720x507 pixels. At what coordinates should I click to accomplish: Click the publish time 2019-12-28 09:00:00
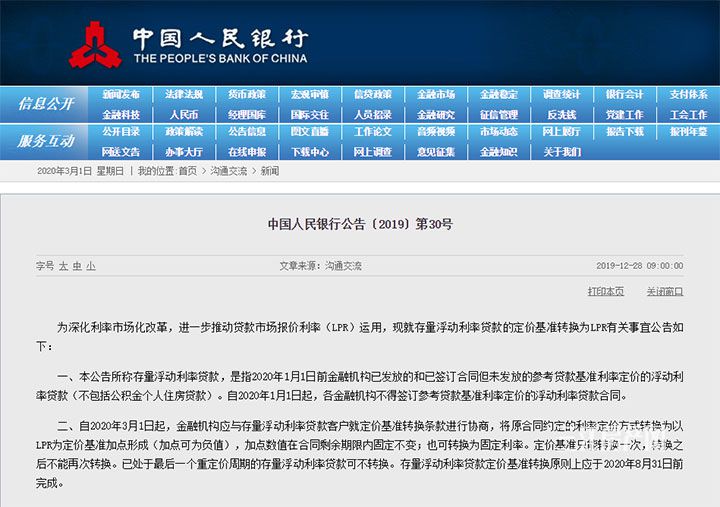click(640, 266)
